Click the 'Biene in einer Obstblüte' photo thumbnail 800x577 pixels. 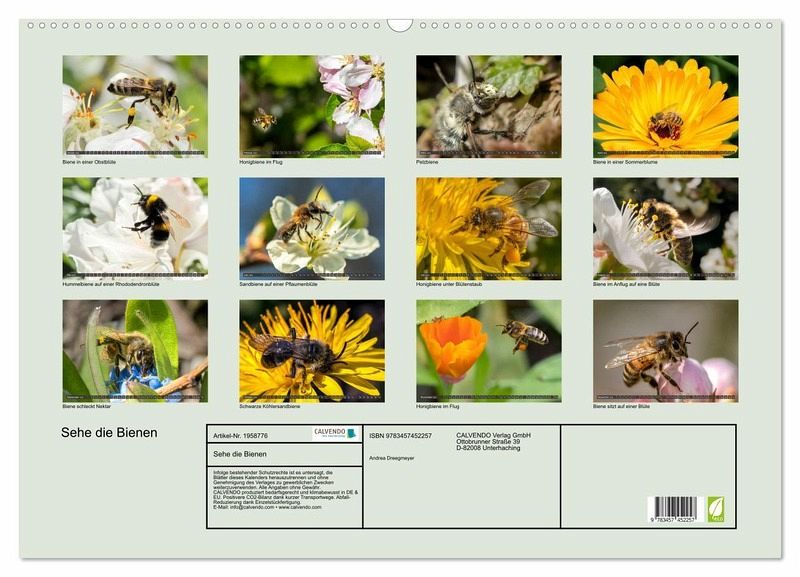coord(135,106)
